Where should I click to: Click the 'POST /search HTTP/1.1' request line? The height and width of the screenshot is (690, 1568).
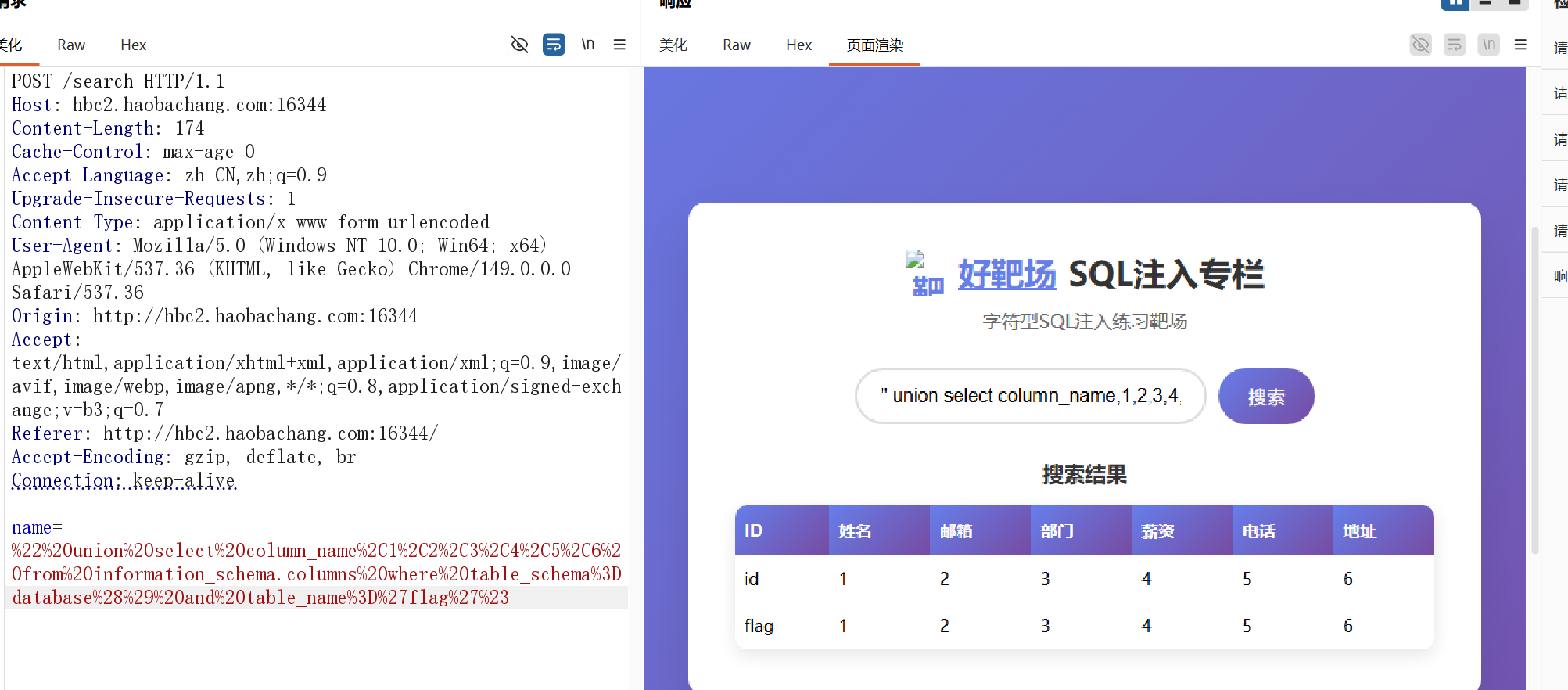point(118,81)
